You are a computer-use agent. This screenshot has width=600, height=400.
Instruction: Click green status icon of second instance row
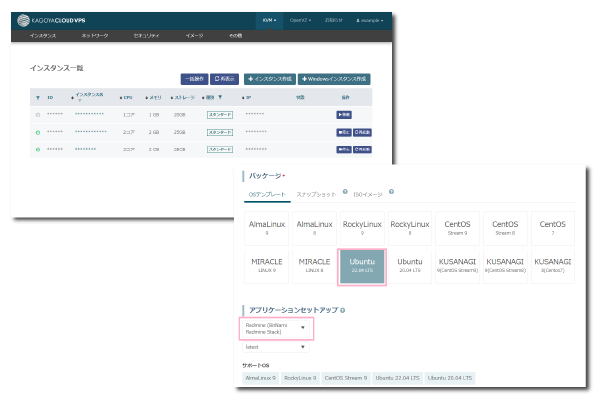click(38, 131)
